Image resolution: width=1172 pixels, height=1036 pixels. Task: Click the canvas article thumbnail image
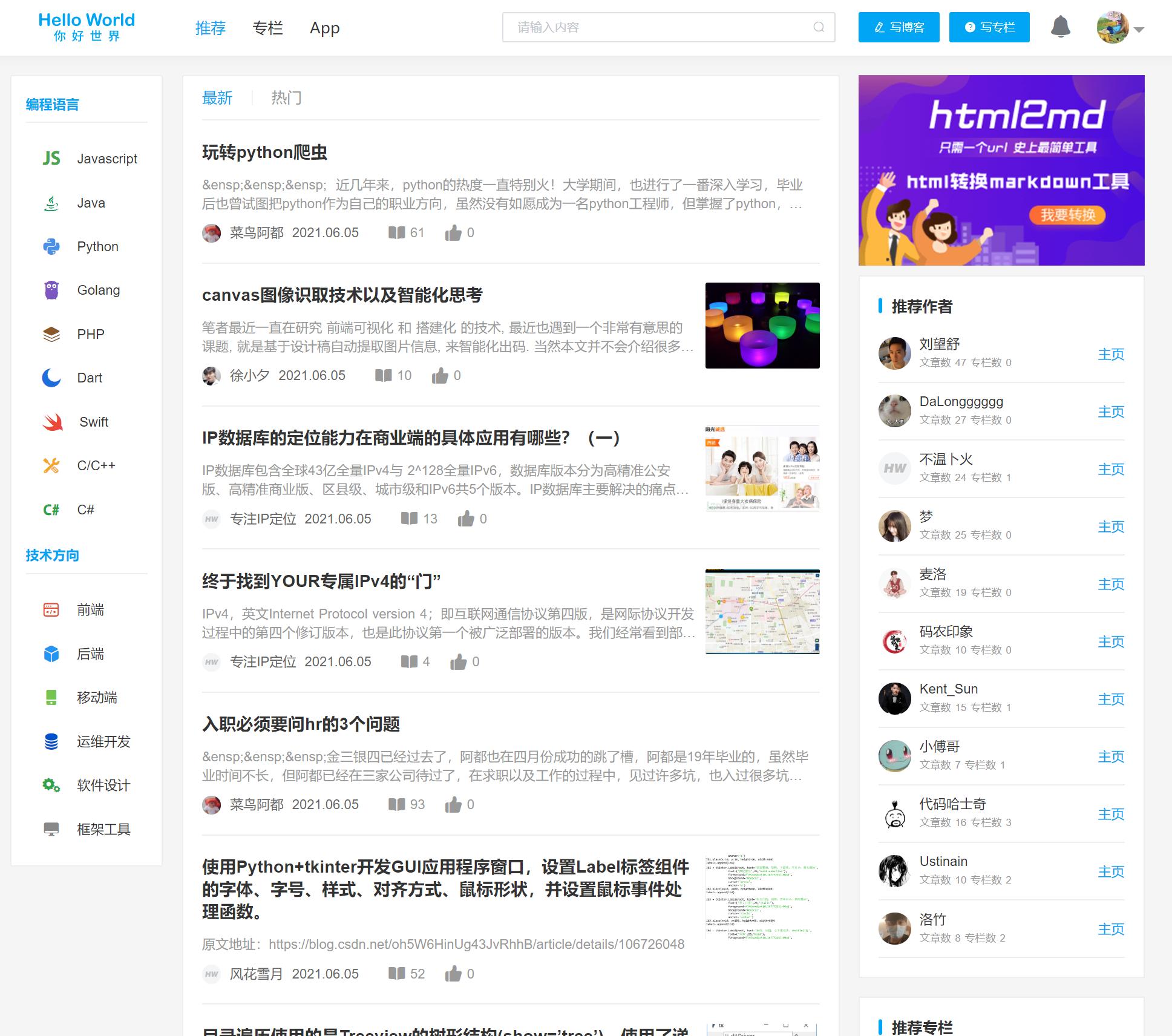click(x=762, y=325)
